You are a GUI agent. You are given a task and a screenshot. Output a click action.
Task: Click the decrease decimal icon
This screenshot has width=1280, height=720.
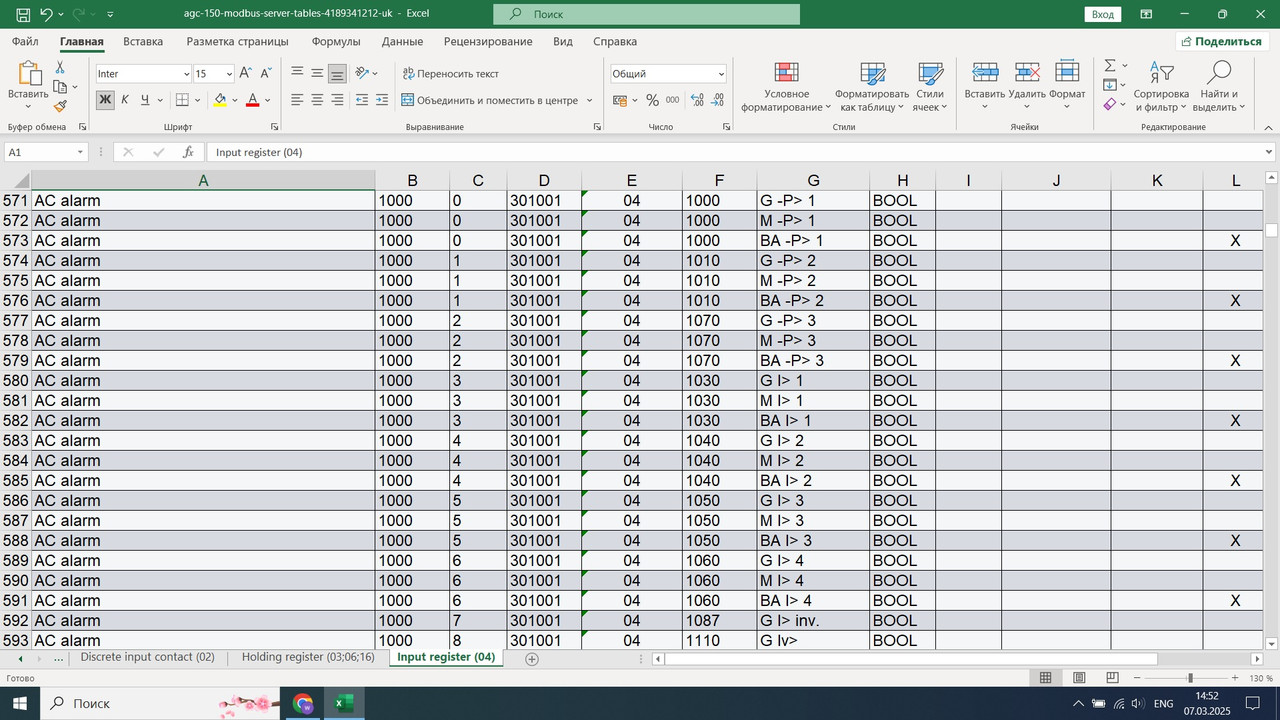point(719,100)
